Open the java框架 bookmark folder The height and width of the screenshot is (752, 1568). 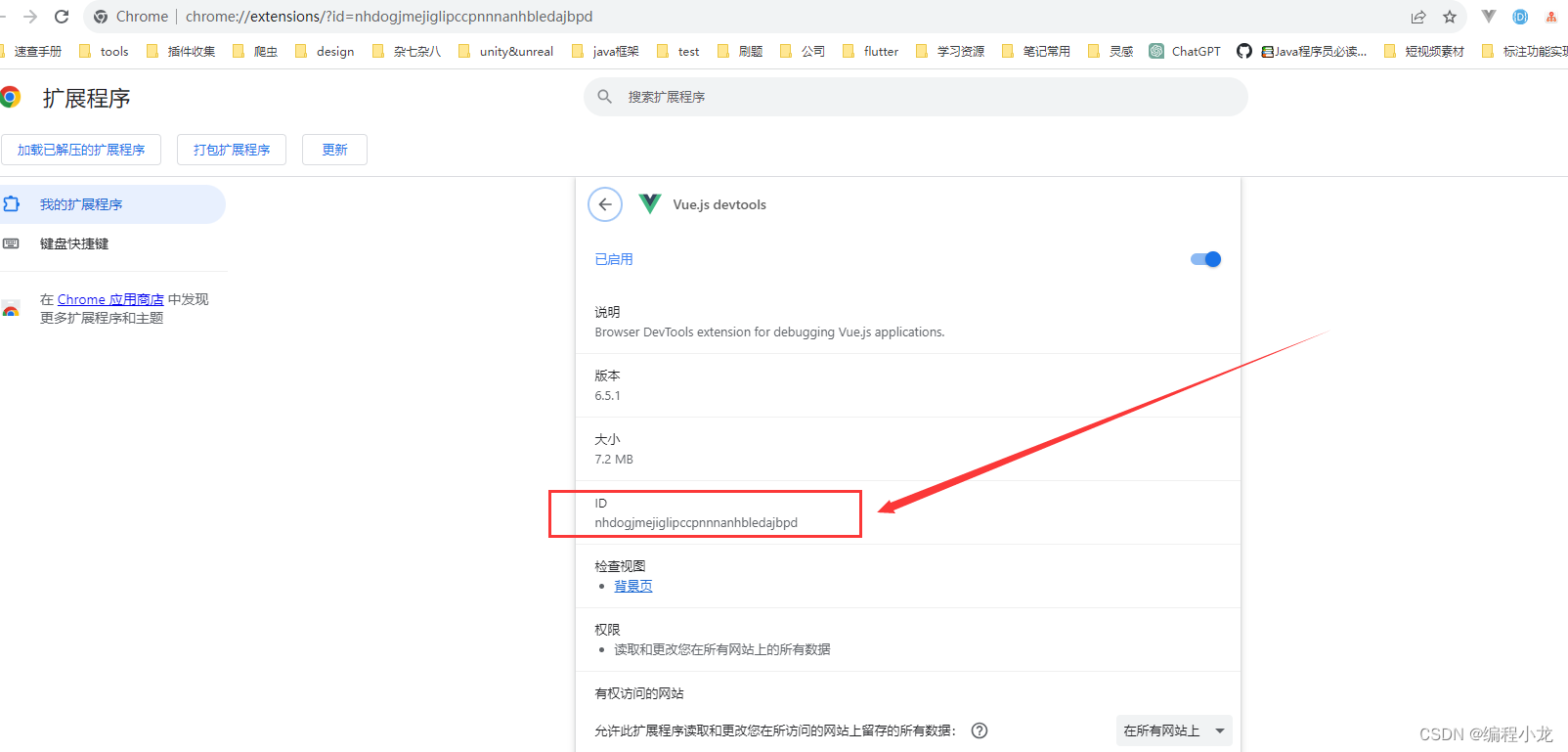pyautogui.click(x=605, y=51)
